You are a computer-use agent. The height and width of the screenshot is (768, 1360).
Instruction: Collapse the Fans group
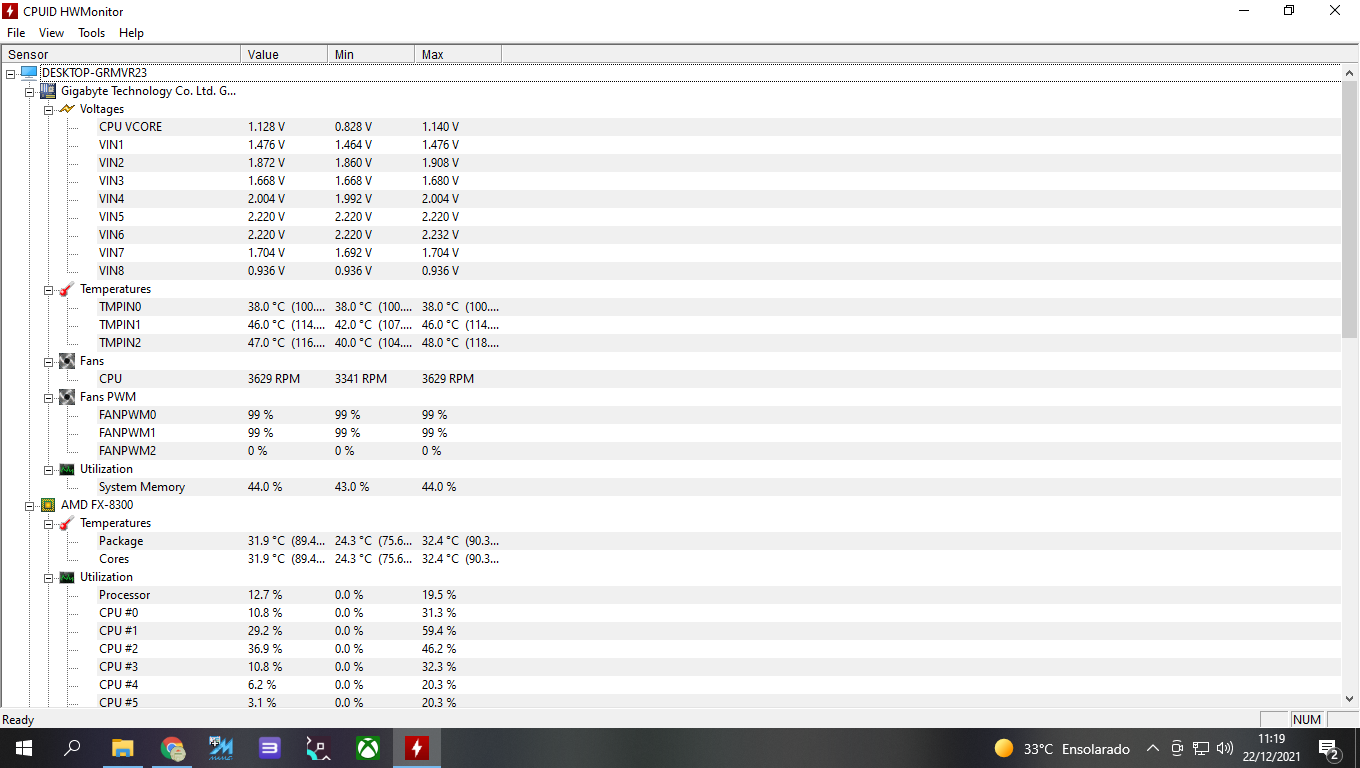point(48,361)
